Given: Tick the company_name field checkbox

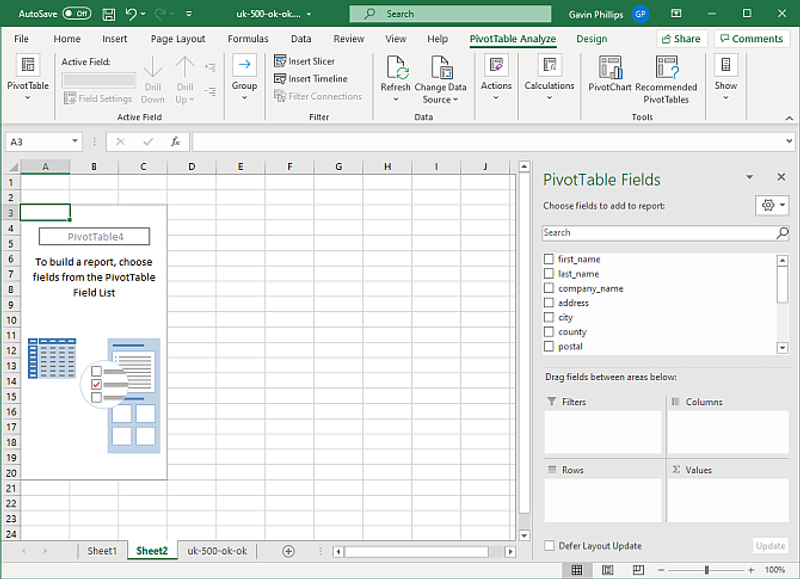Looking at the screenshot, I should (x=548, y=288).
